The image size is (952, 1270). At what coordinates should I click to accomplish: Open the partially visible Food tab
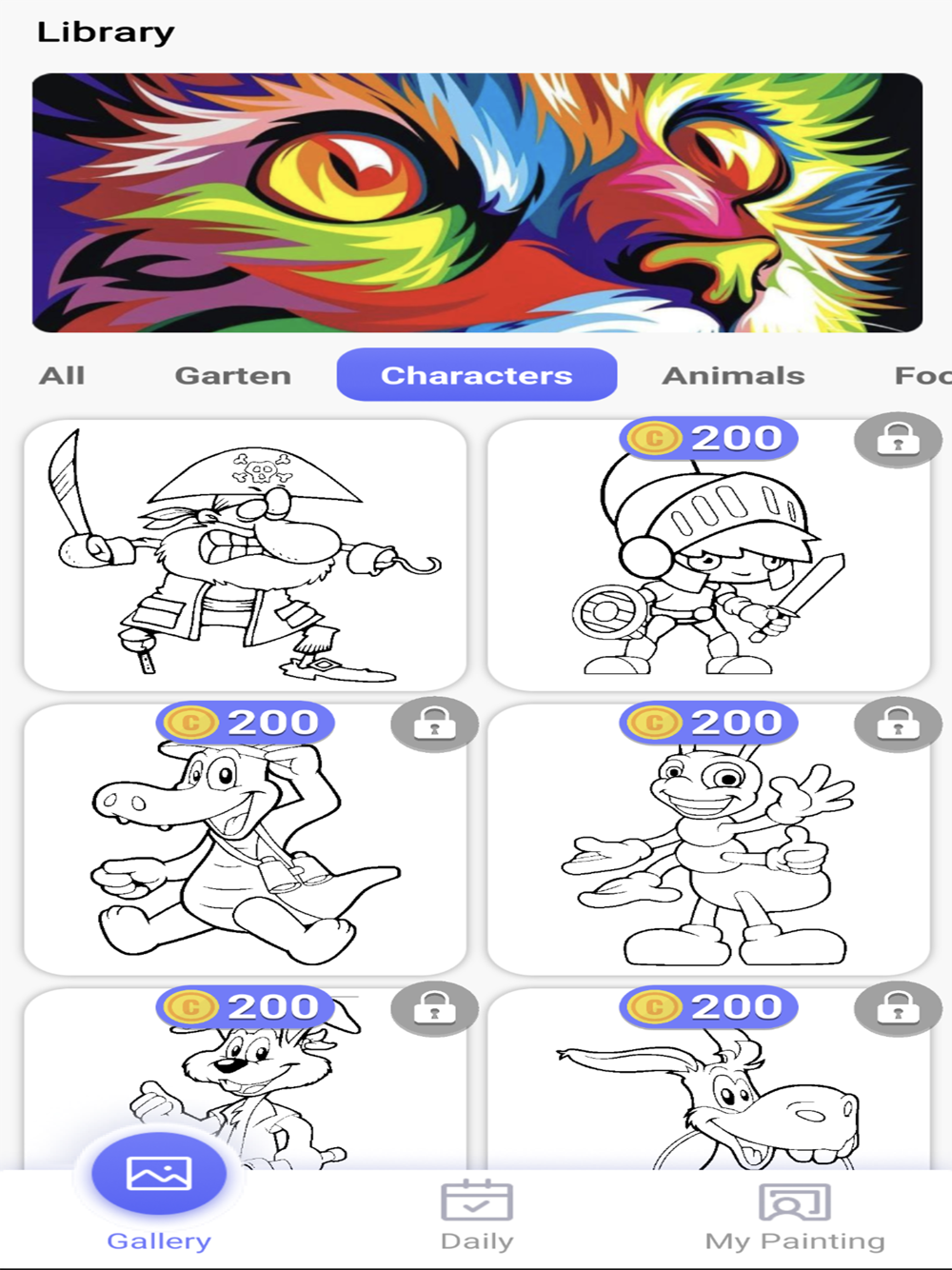coord(922,375)
